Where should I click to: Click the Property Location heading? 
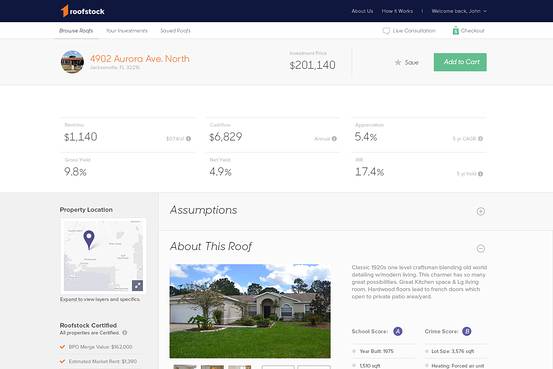click(x=86, y=210)
